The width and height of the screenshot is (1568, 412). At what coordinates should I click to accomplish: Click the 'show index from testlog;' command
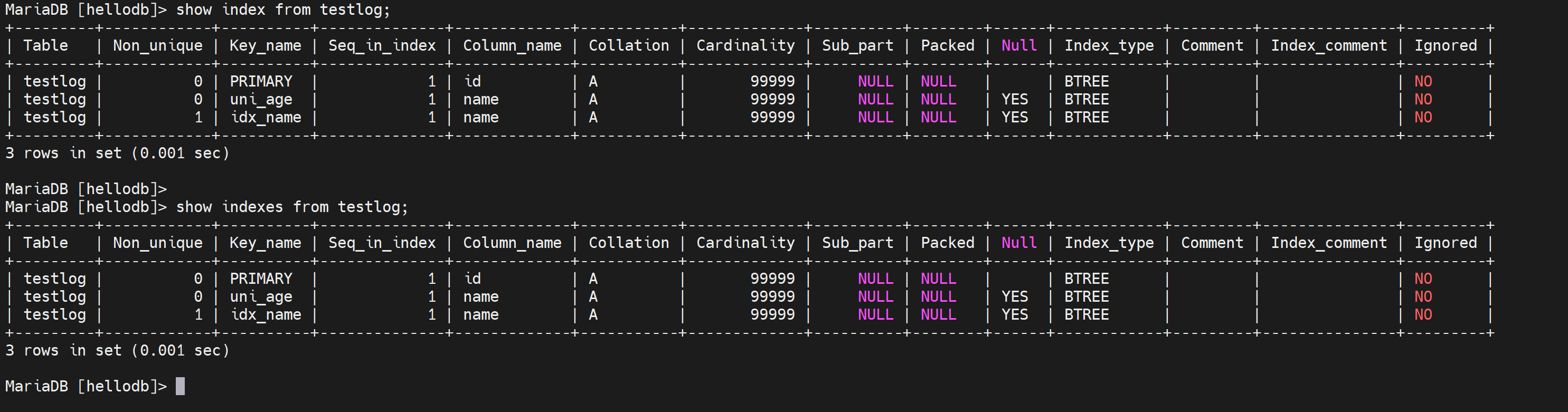(283, 9)
